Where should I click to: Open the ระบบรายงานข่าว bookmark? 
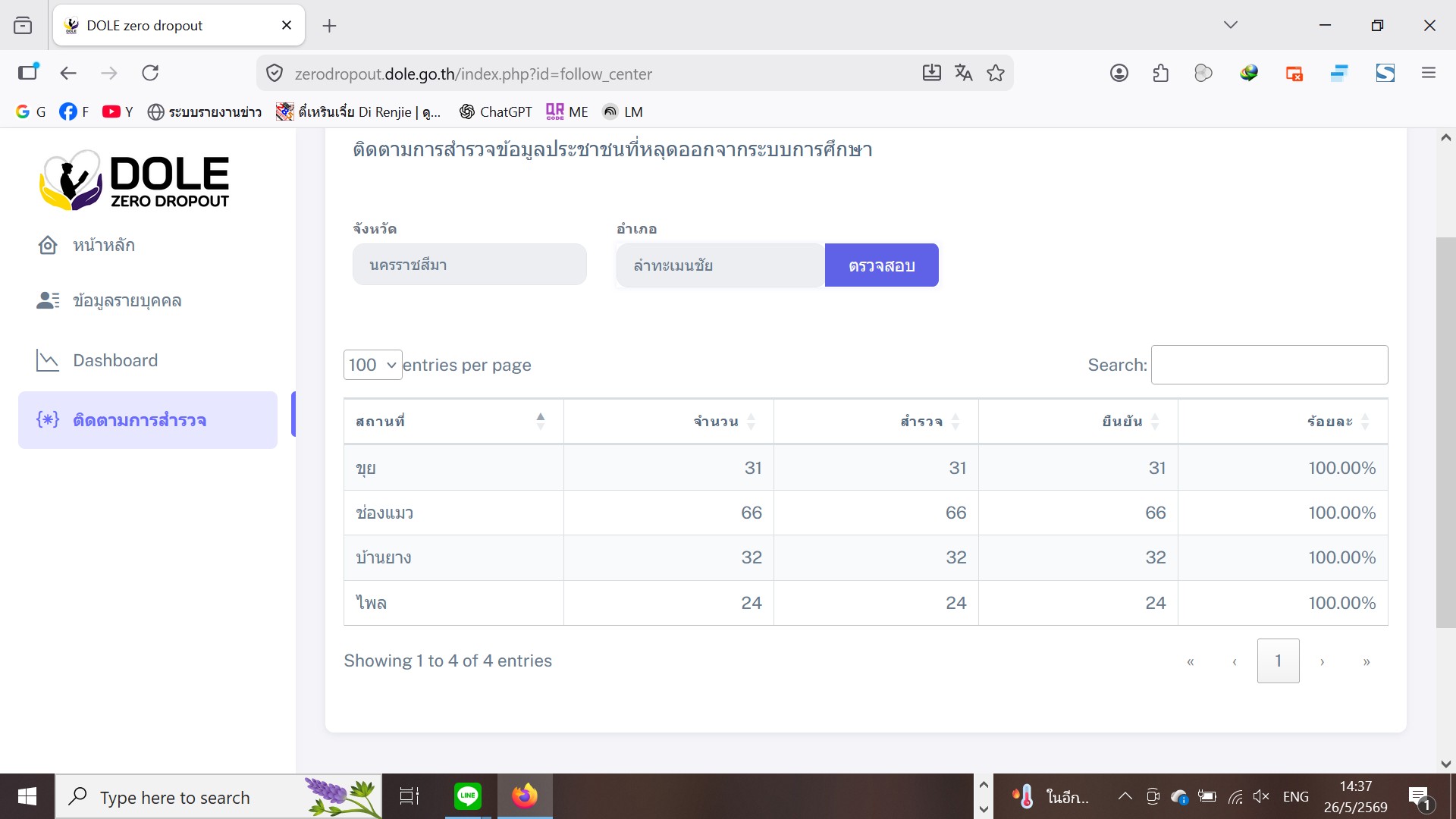(x=205, y=111)
